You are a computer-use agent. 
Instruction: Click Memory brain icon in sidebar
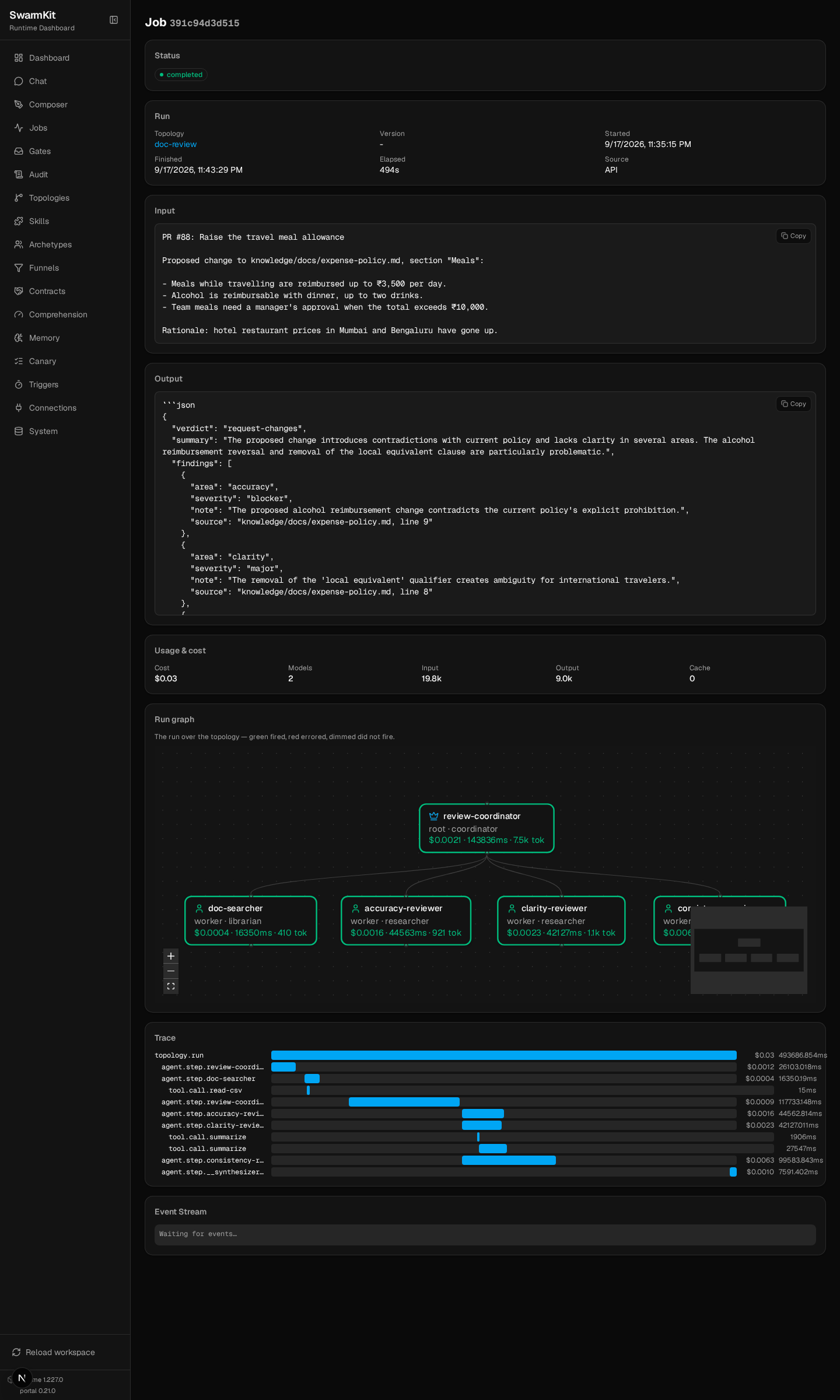coord(19,338)
